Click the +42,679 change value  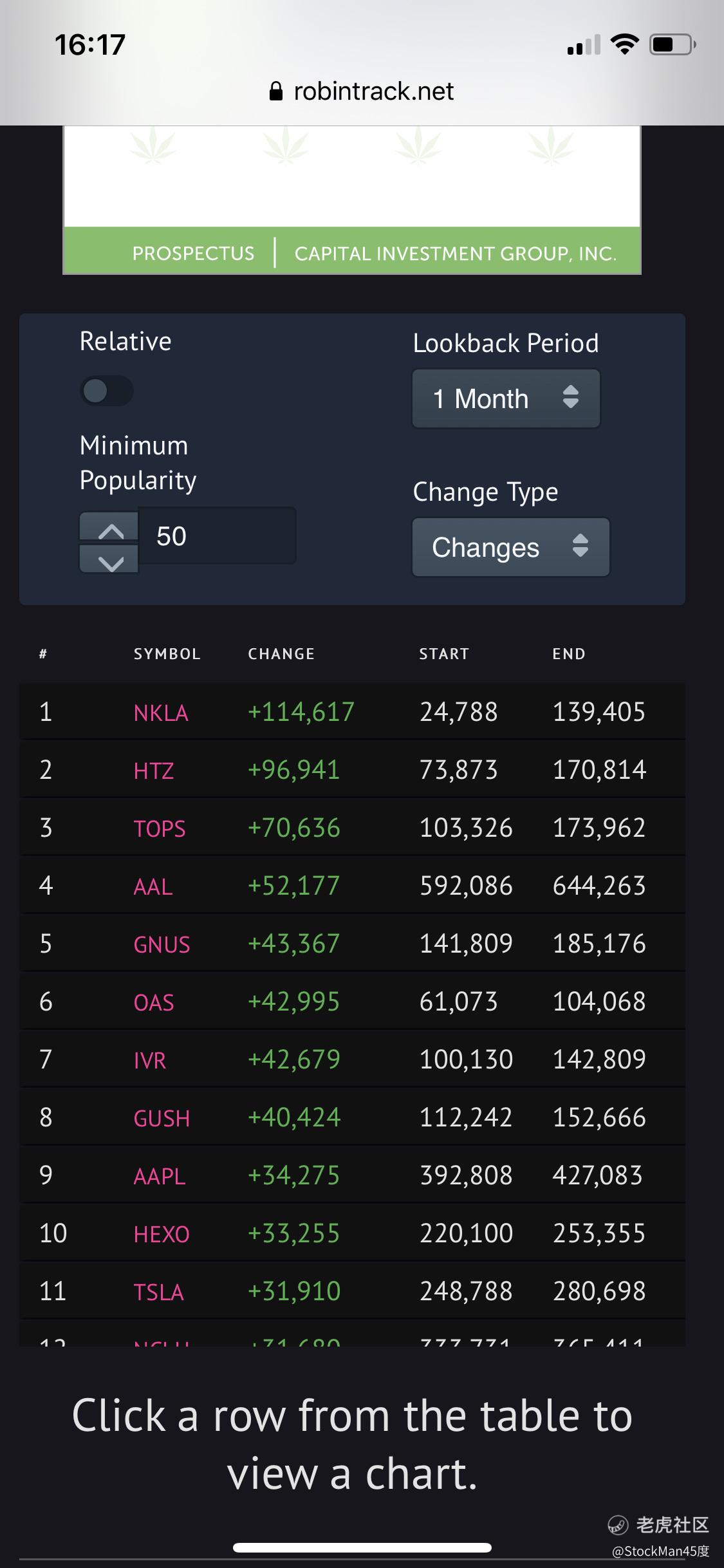294,1059
